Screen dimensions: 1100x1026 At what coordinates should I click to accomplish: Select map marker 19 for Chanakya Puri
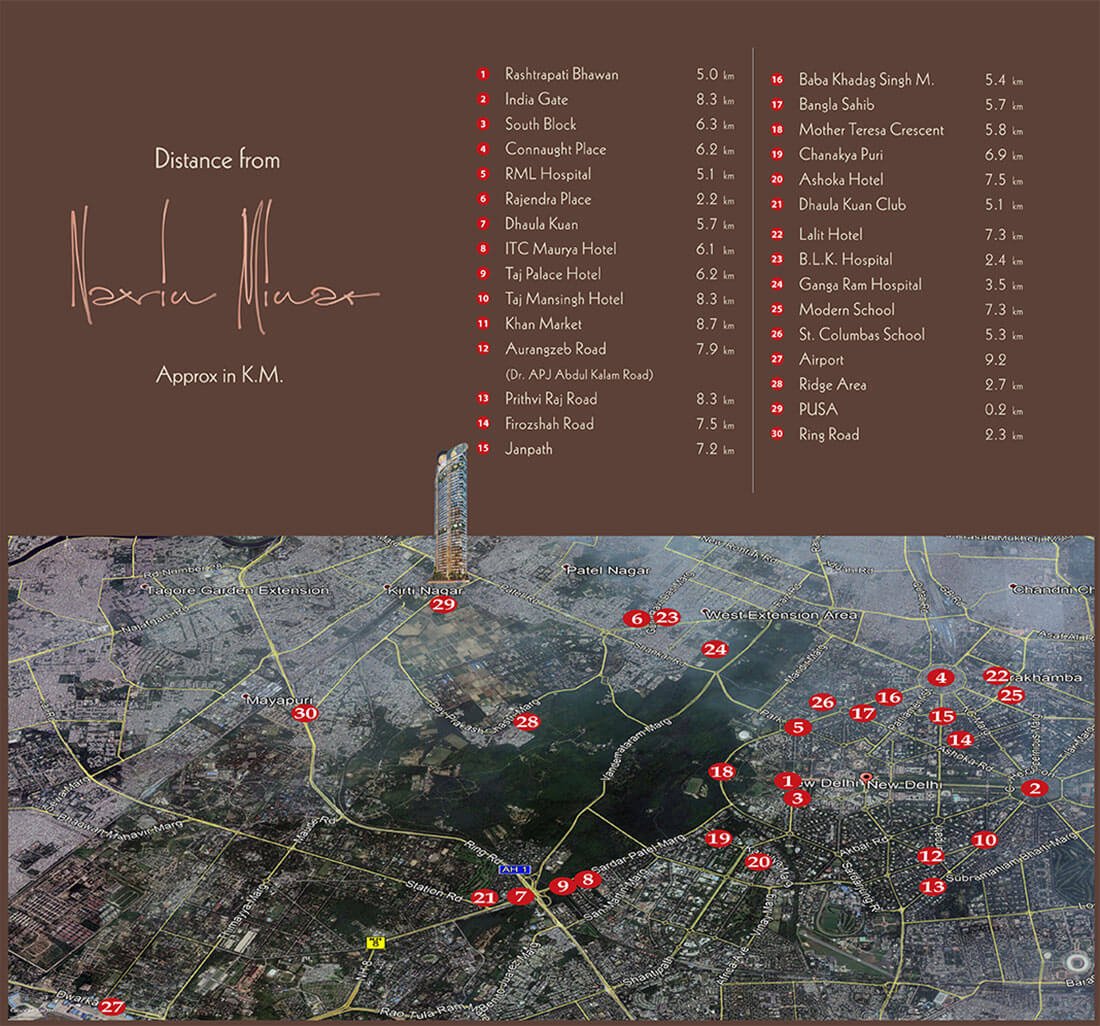point(718,838)
